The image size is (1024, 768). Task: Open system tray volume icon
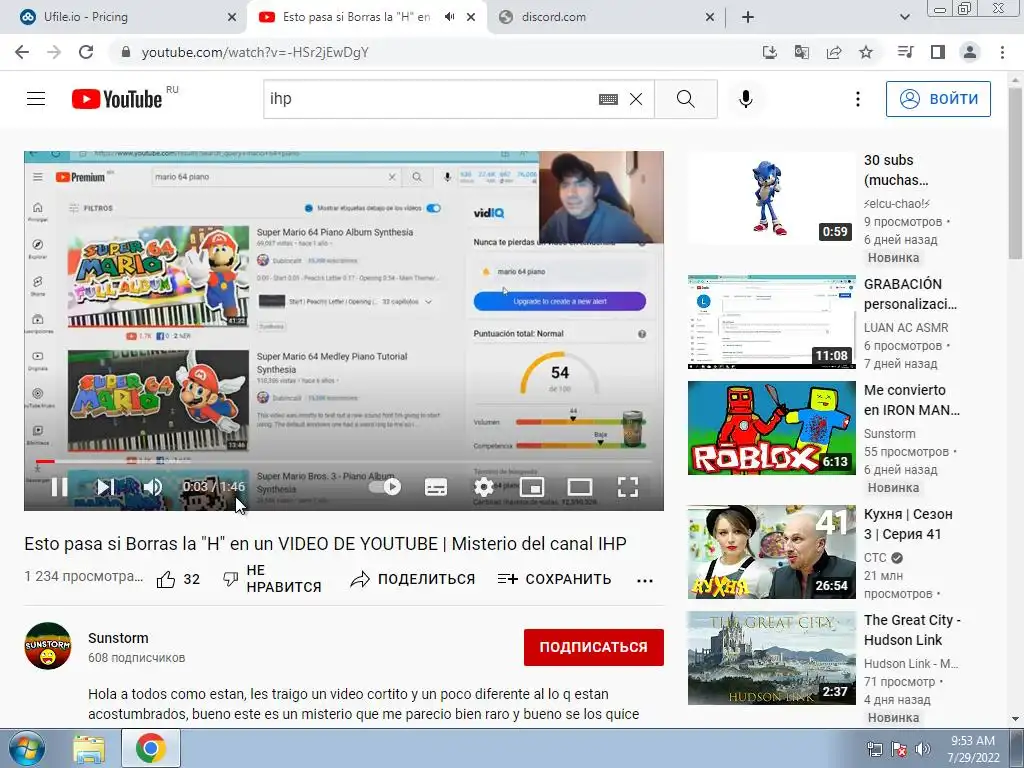(923, 749)
